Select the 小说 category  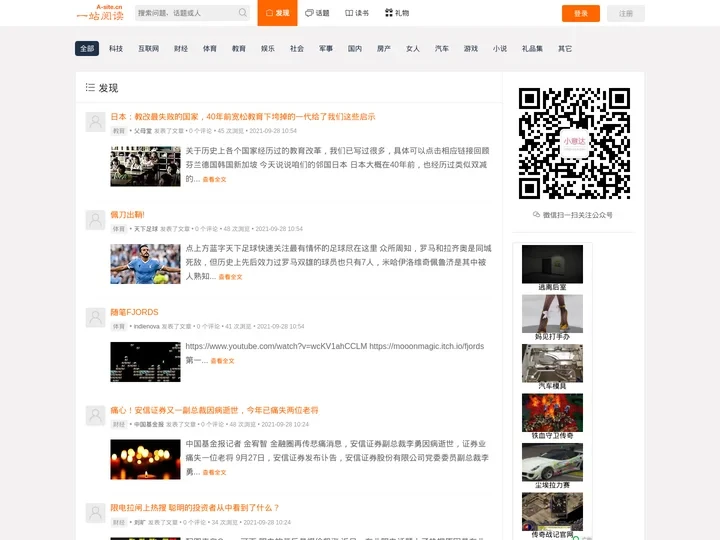click(500, 48)
